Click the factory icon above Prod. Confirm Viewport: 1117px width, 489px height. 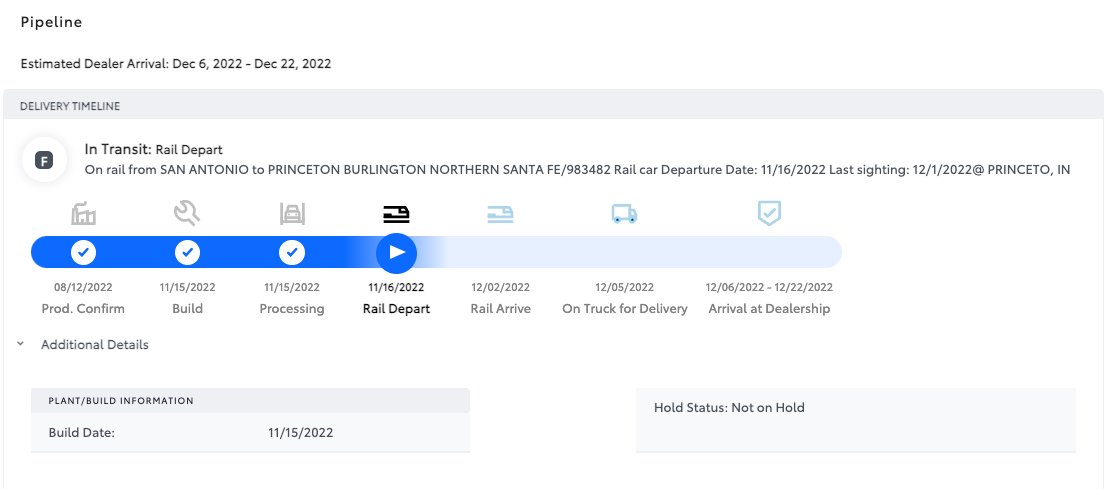[x=83, y=213]
